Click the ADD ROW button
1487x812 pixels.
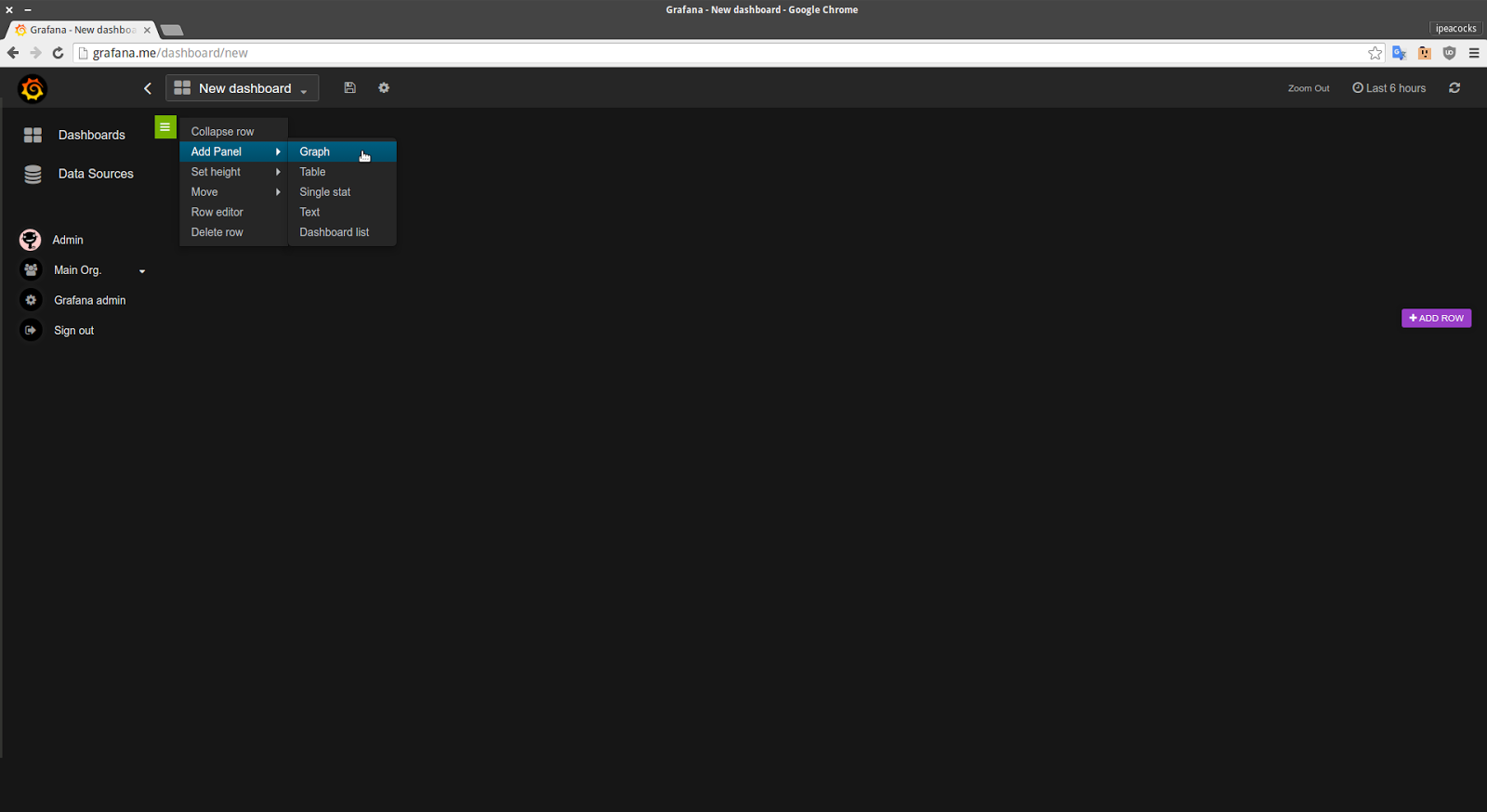click(1436, 318)
